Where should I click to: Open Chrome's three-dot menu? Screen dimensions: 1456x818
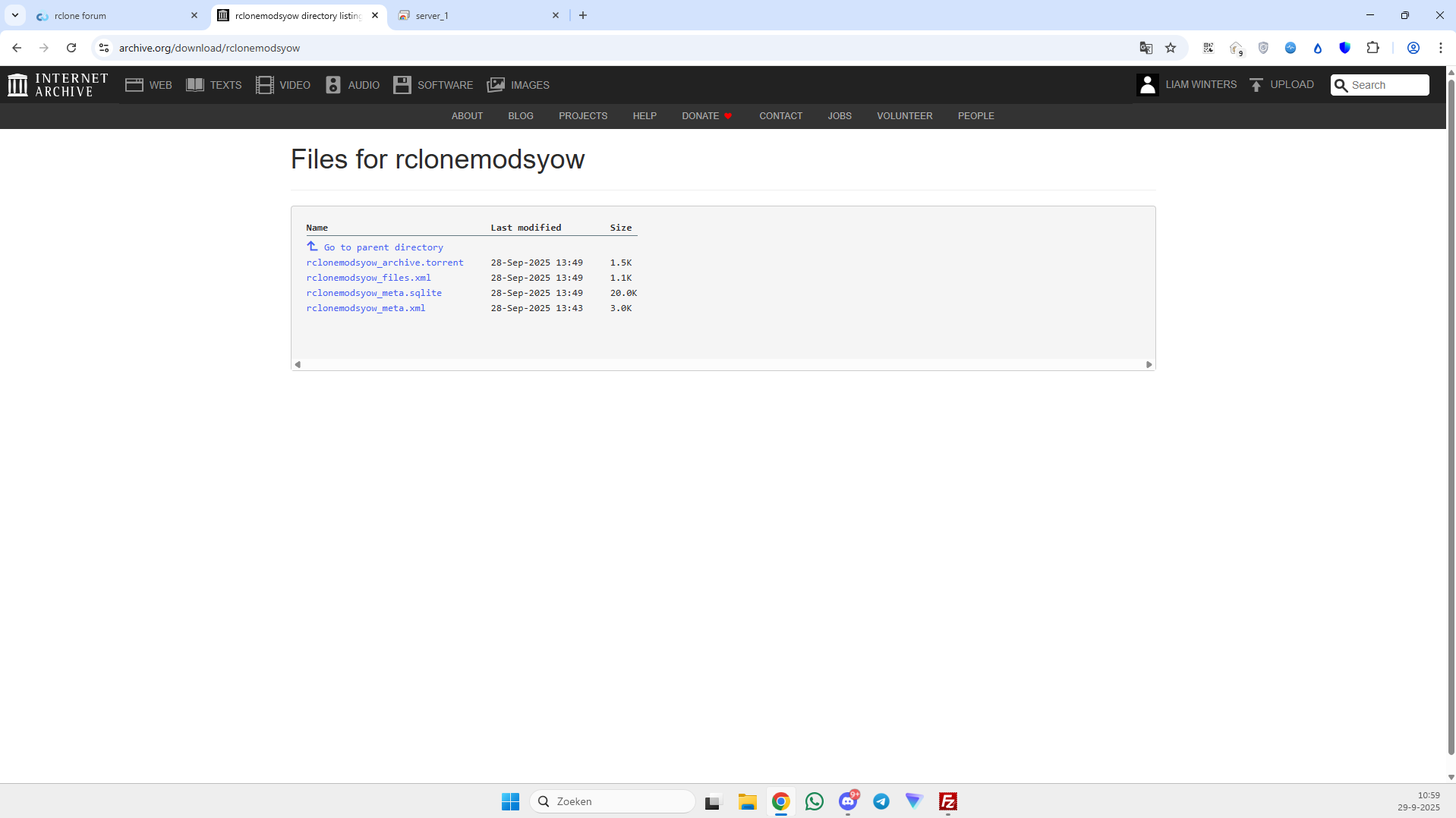tap(1440, 48)
